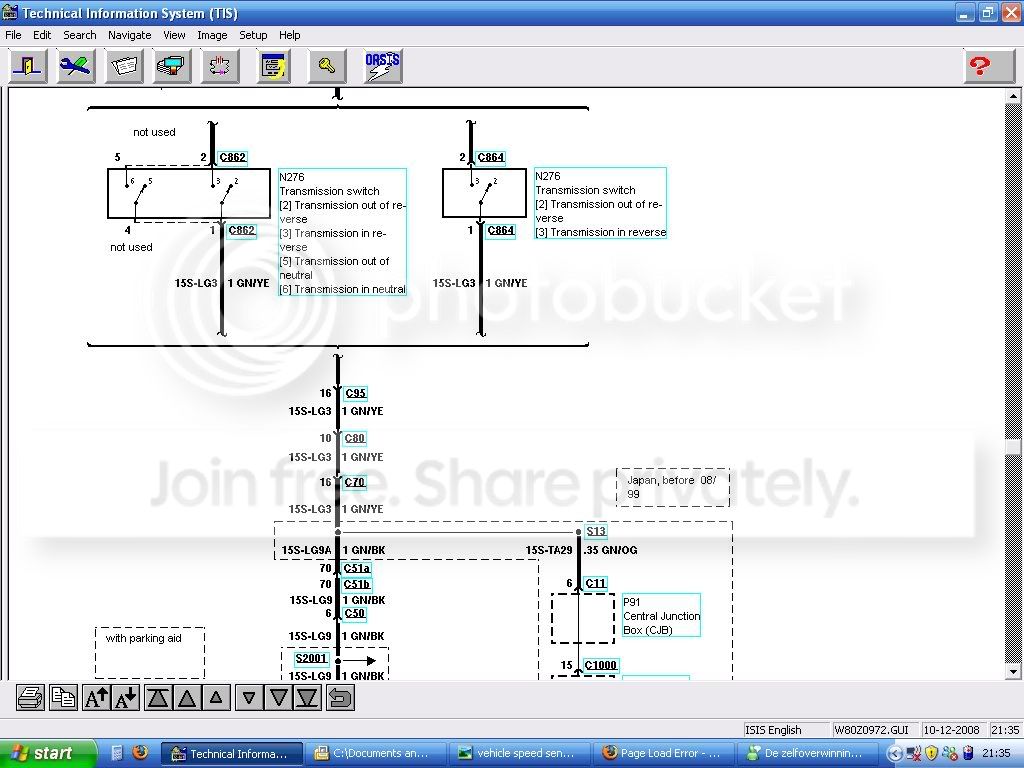This screenshot has height=768, width=1024.
Task: Click the C1000 connector link
Action: [600, 665]
